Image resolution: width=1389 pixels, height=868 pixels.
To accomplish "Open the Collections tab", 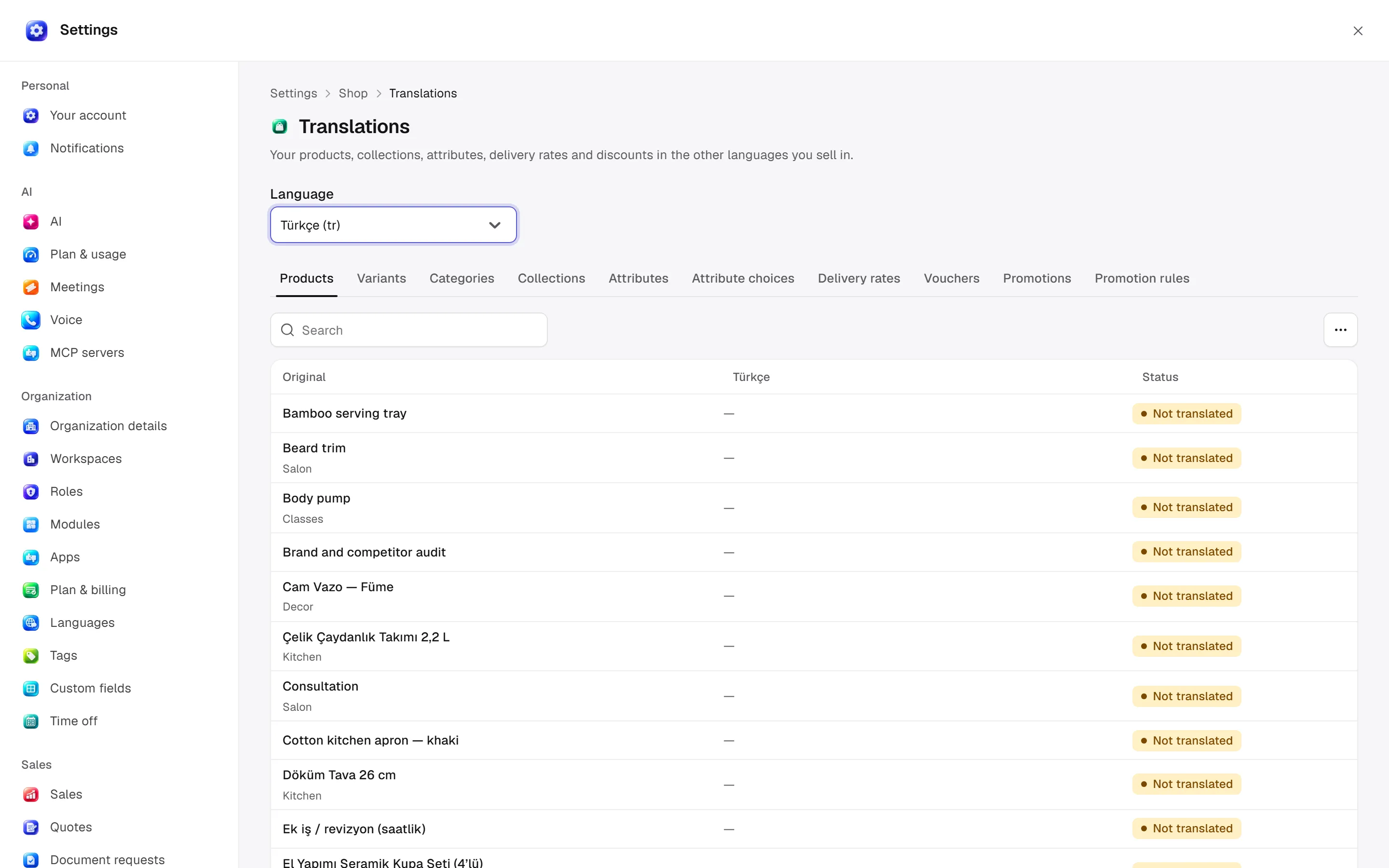I will coord(551,278).
